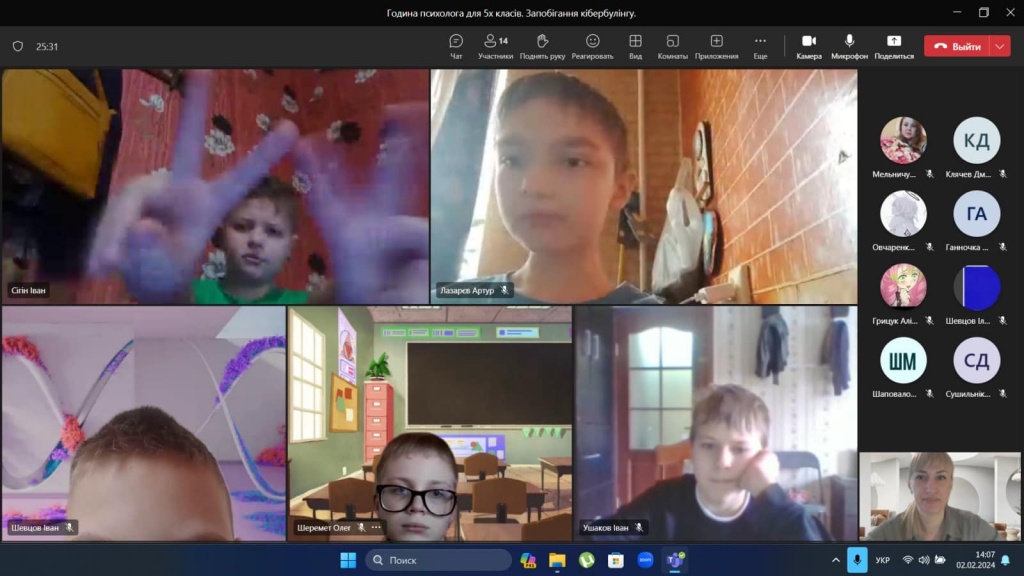
Task: Open Комнаты breakout rooms
Action: tap(672, 46)
